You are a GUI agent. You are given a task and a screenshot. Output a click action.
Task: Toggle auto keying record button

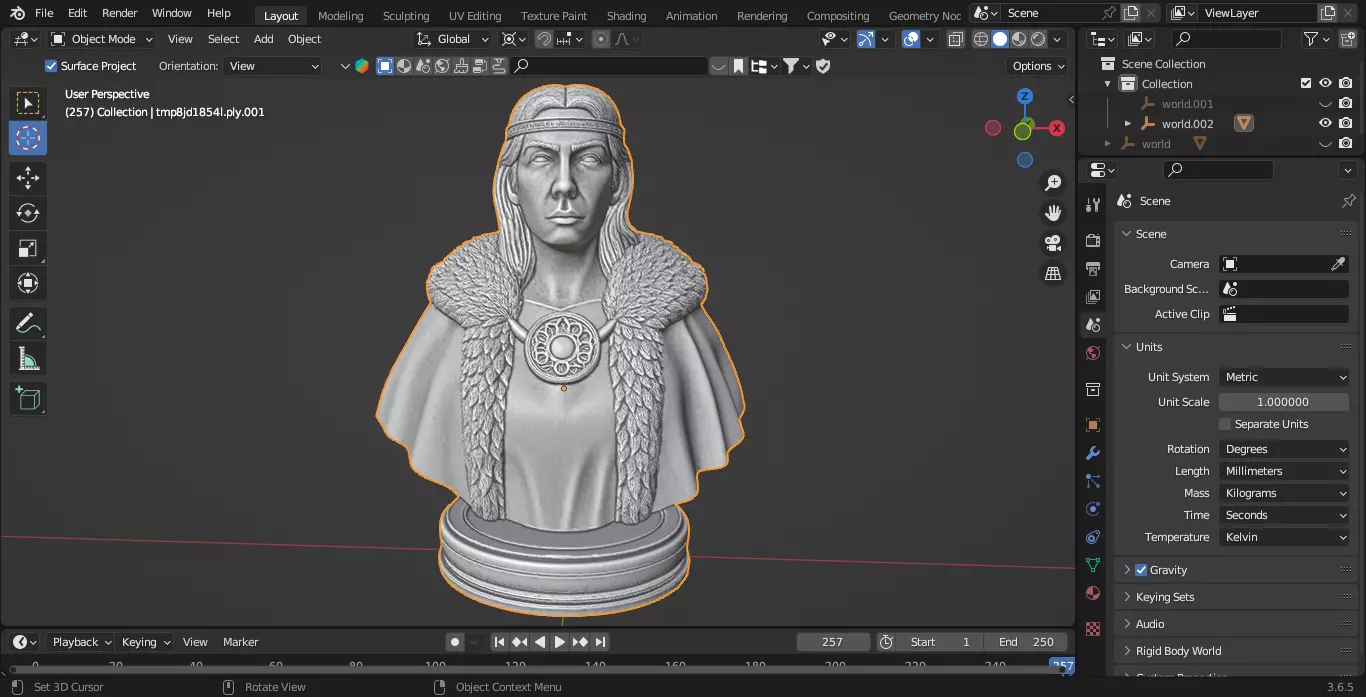[x=455, y=642]
